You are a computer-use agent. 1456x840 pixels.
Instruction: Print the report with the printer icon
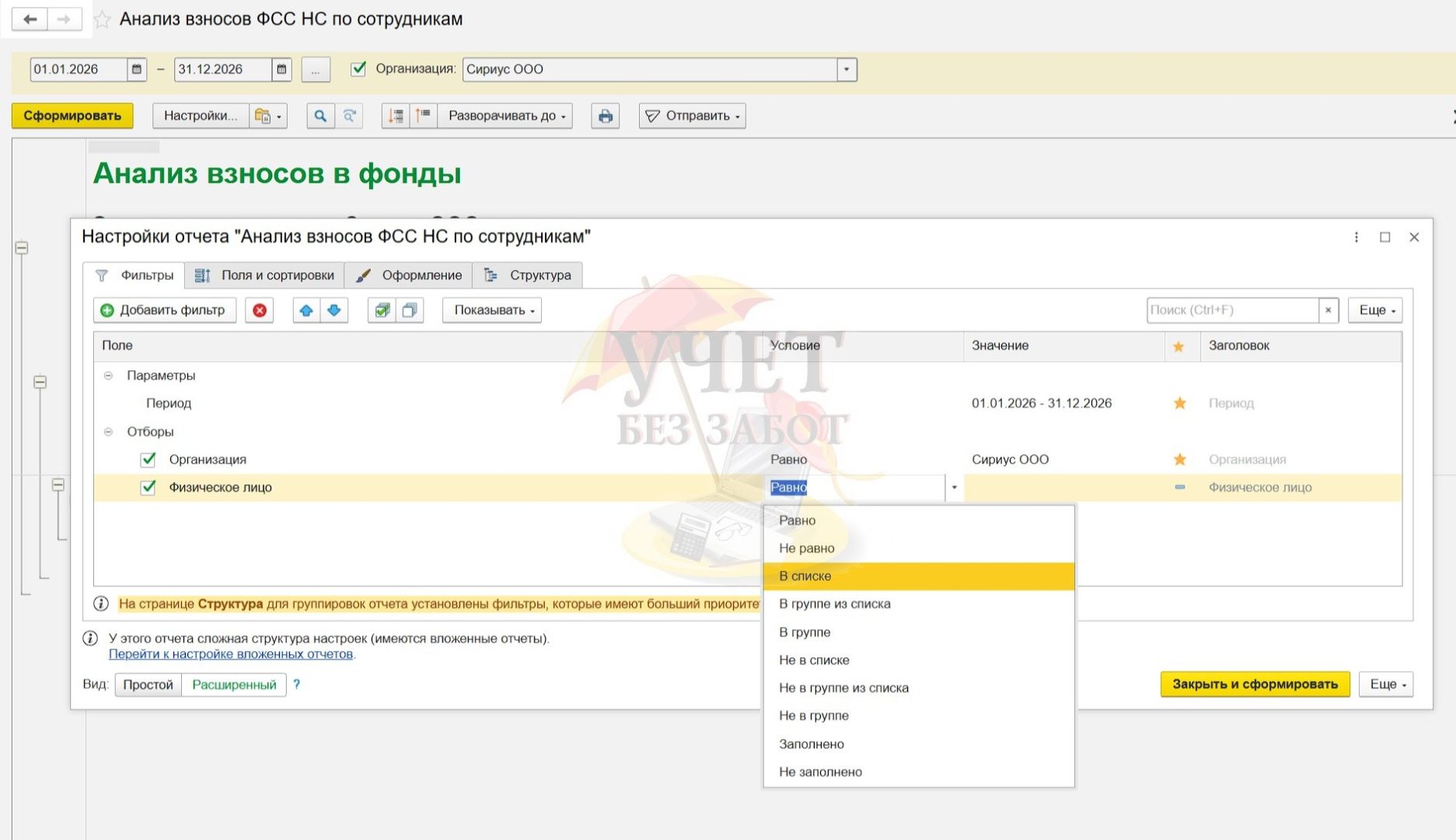605,116
